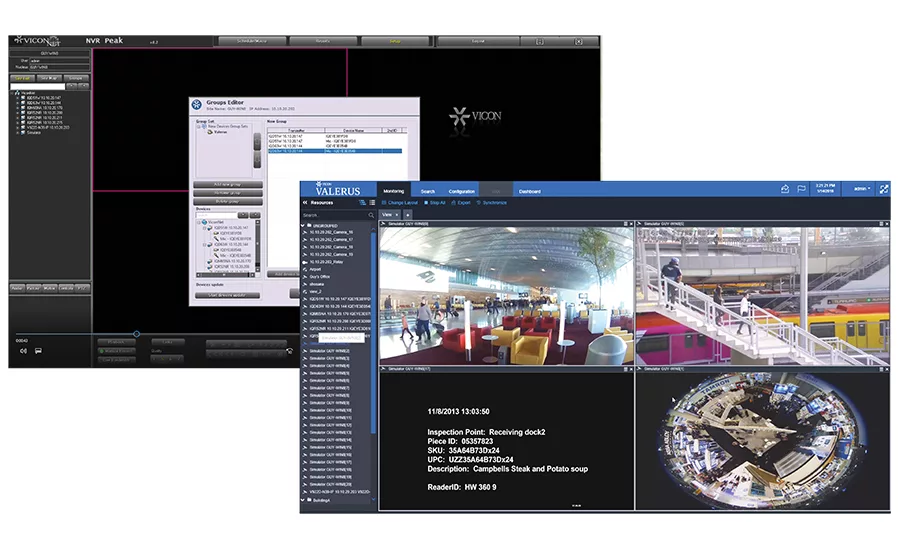This screenshot has width=900, height=550.
Task: Select 10.10.20.202_Camera_17 in resource list
Action: click(331, 239)
